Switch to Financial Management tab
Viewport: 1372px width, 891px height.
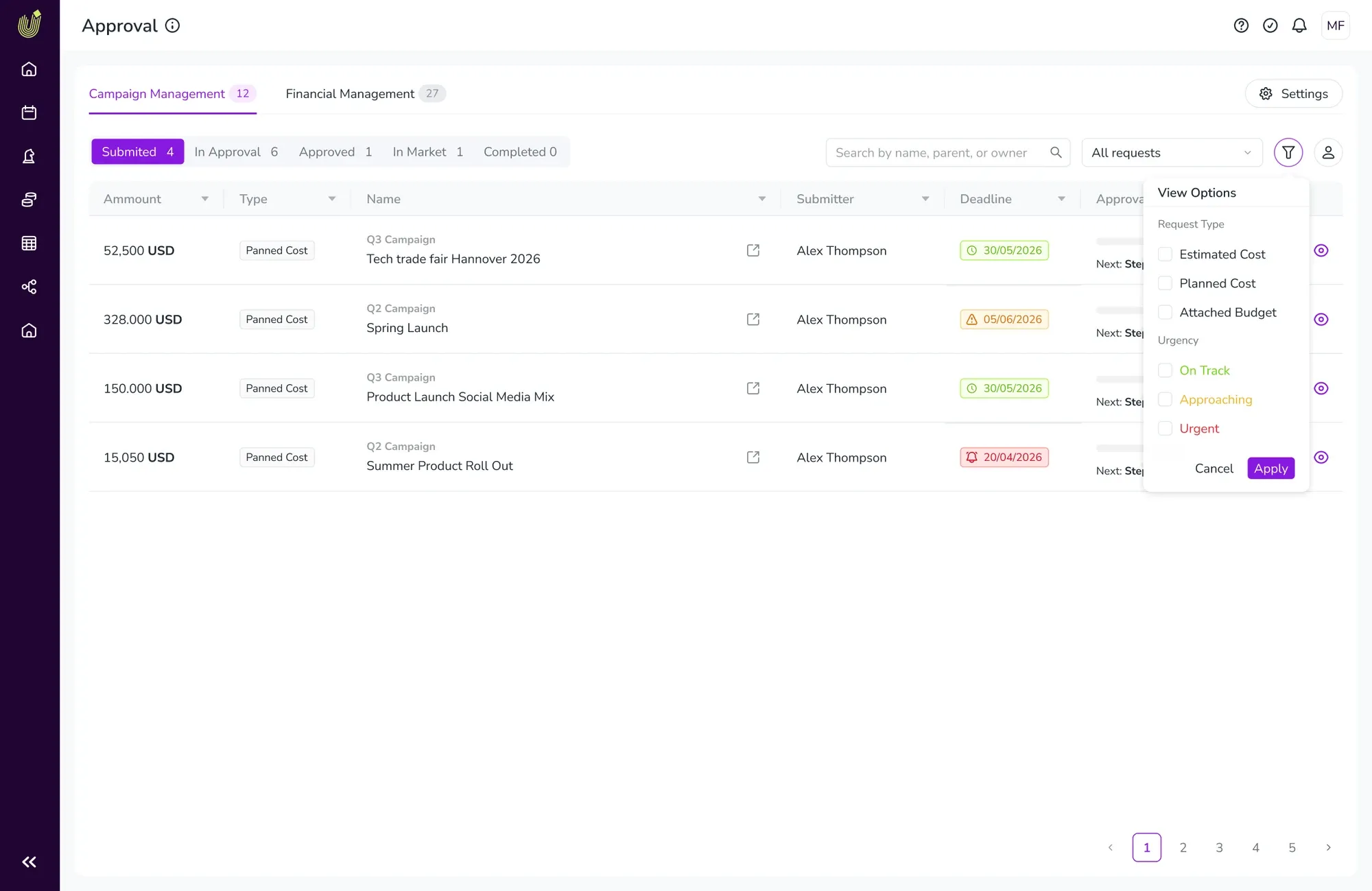click(366, 94)
